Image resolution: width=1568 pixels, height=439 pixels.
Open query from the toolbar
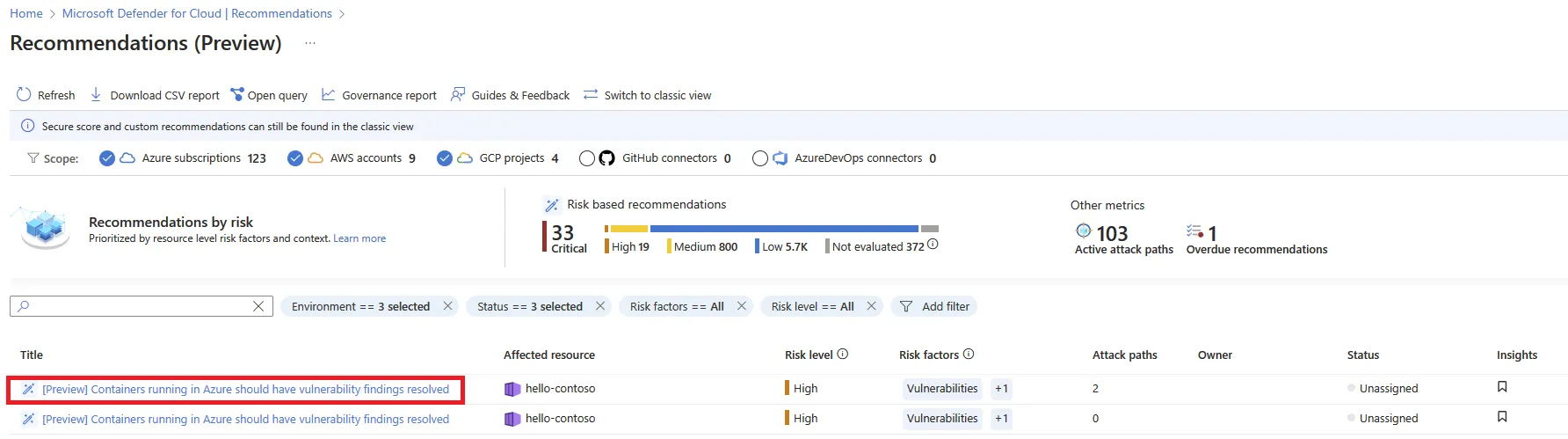click(x=269, y=95)
